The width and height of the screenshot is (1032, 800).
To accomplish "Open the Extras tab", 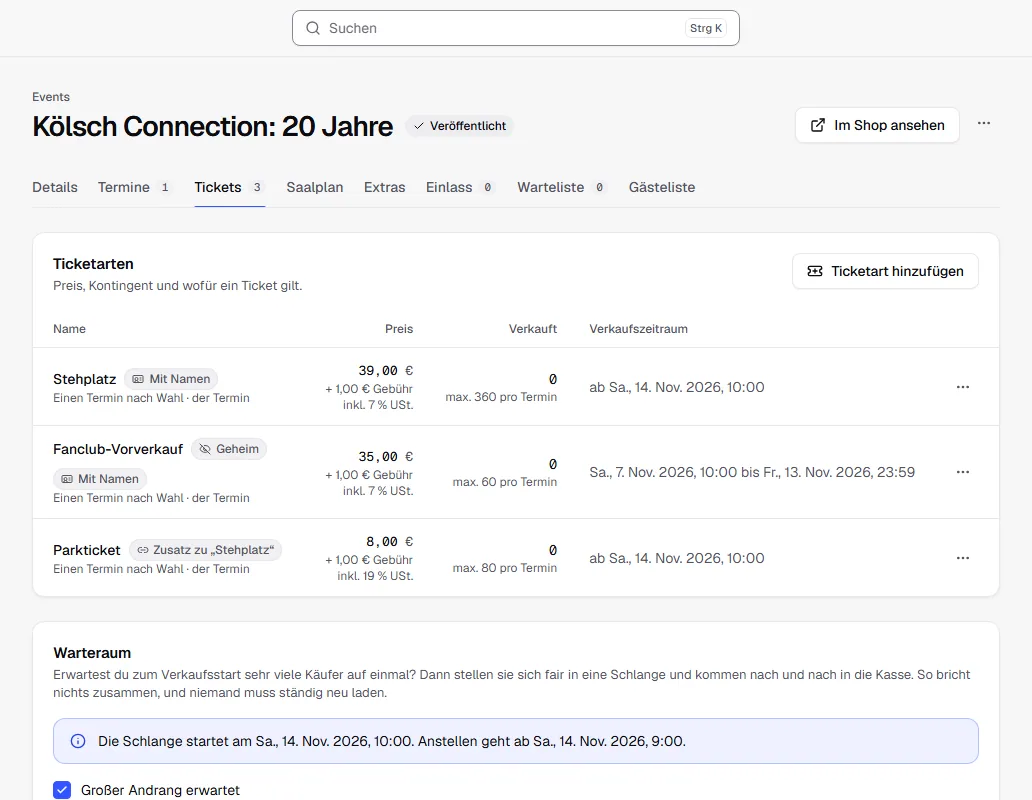I will (x=384, y=188).
